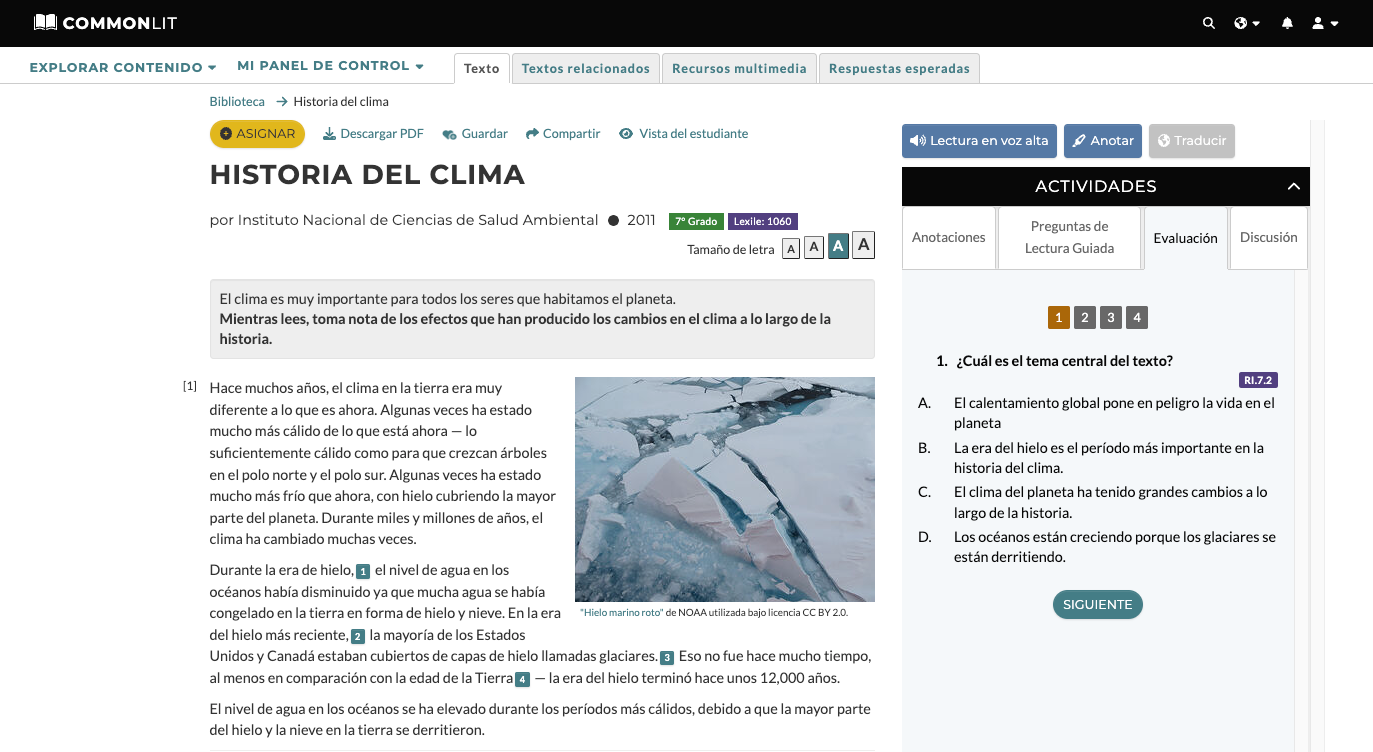Click the 7º Grado badge
Screen dimensions: 1373x752
click(x=696, y=221)
